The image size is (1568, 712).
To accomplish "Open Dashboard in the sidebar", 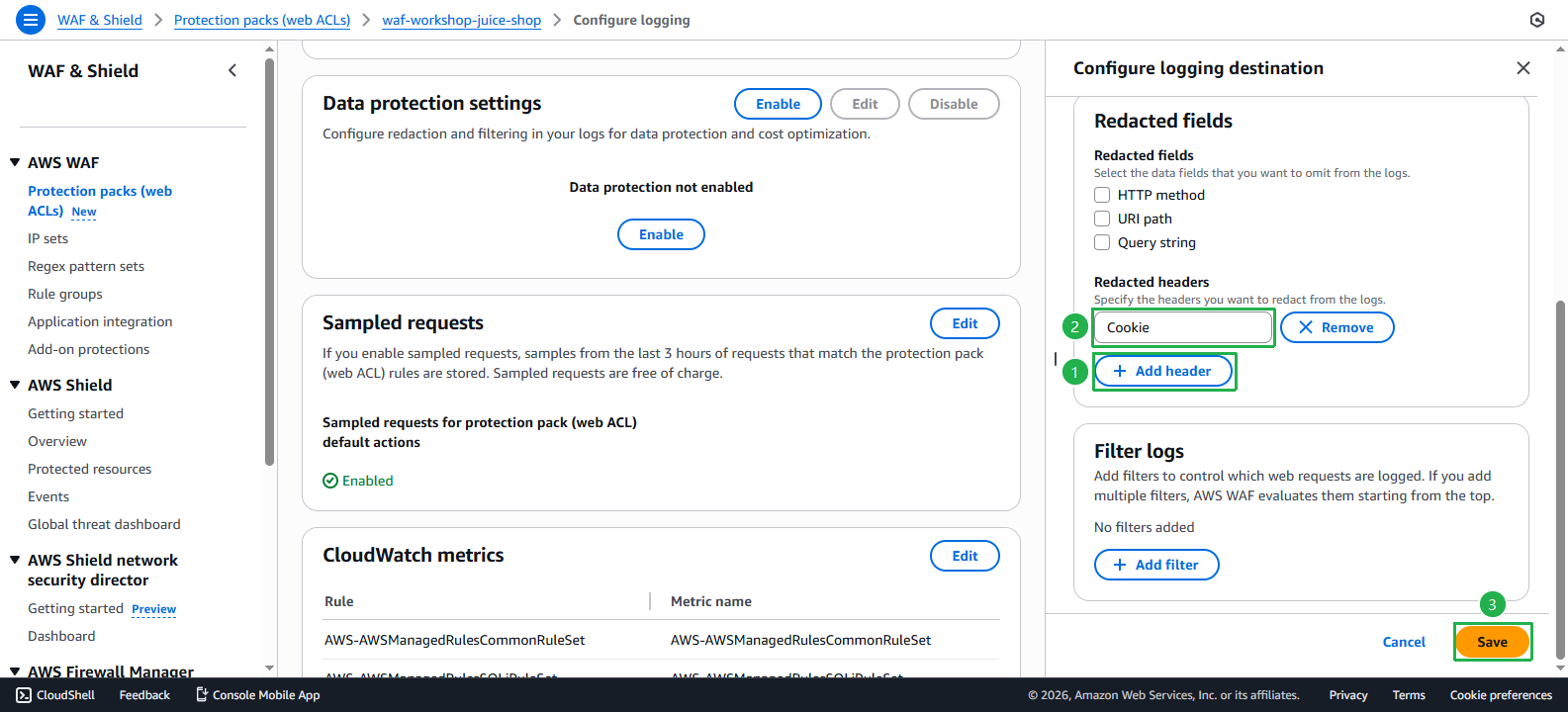I will [62, 636].
